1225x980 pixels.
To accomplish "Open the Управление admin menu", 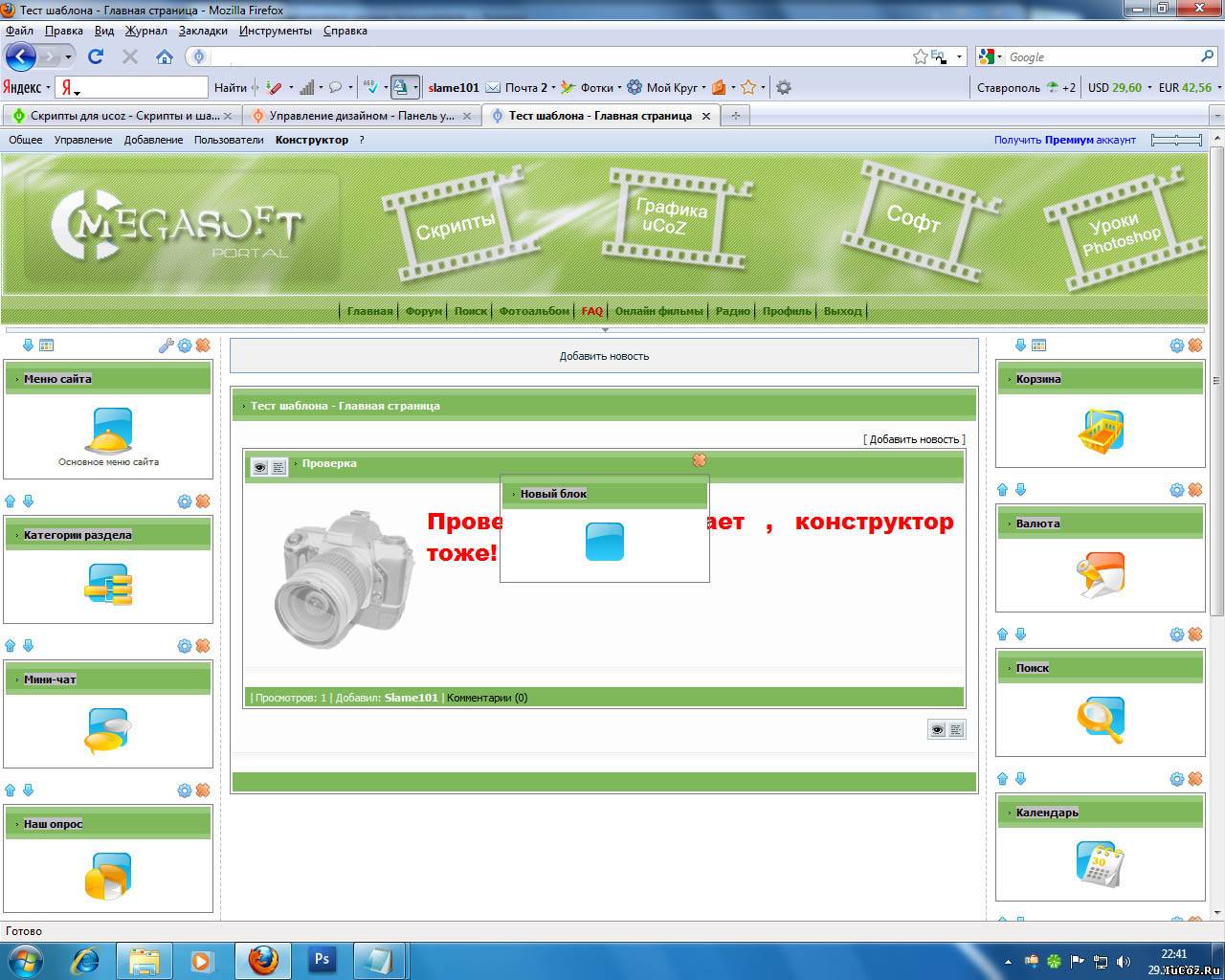I will click(83, 140).
